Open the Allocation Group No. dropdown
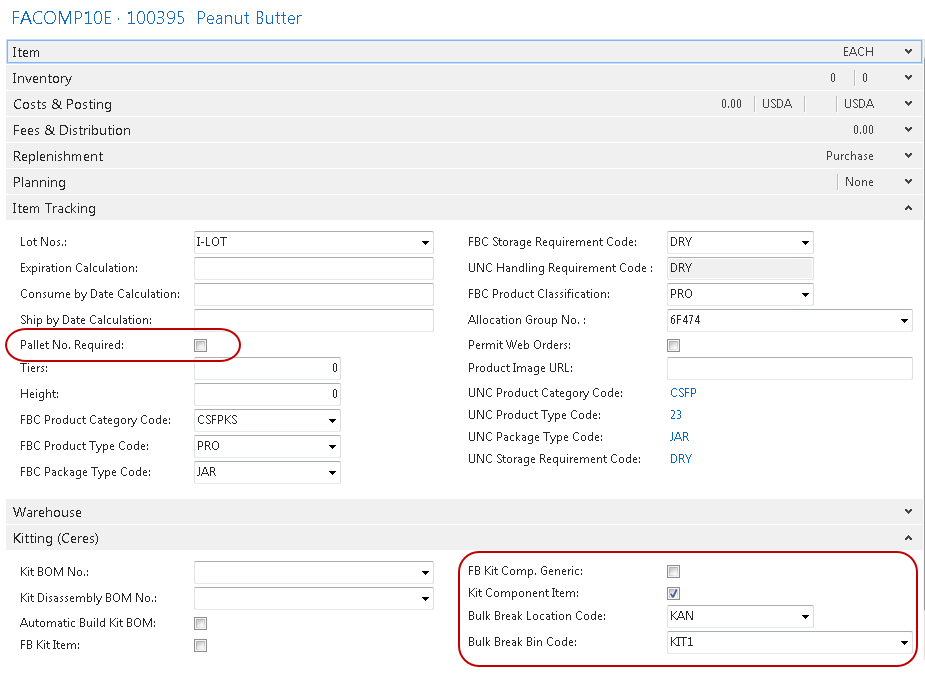 (904, 321)
